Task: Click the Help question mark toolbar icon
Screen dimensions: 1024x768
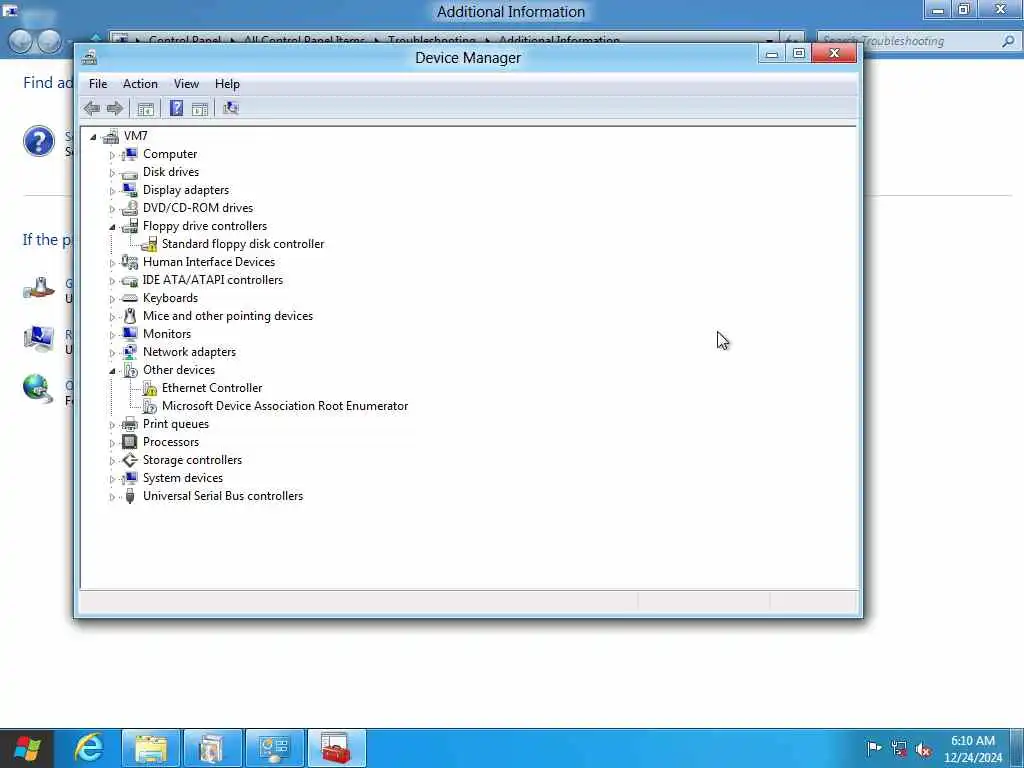Action: [176, 108]
